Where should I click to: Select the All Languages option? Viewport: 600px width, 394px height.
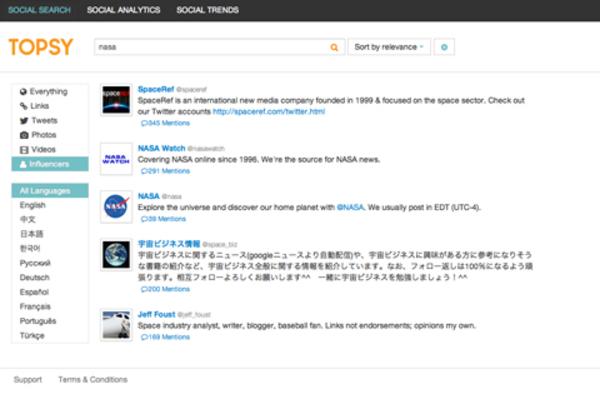[x=50, y=190]
